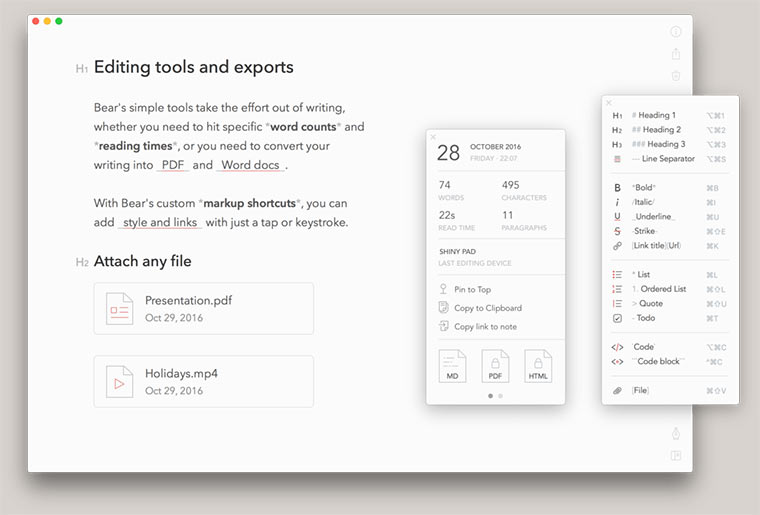Click the pin icon beside Pin to Top
Viewport: 760px width, 515px height.
(x=443, y=289)
